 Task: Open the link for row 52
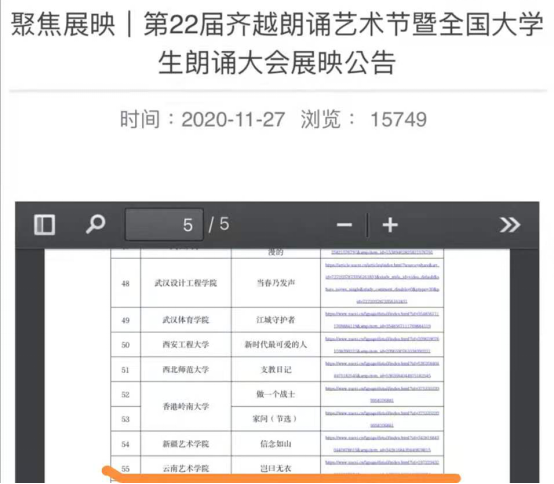382,394
